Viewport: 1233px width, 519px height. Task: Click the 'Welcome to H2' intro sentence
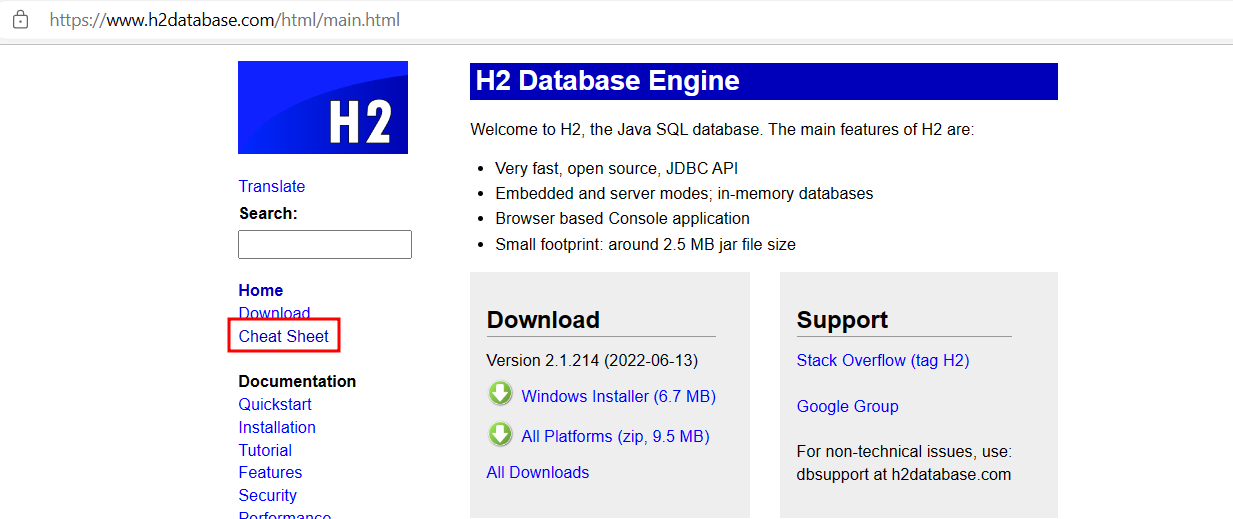722,129
